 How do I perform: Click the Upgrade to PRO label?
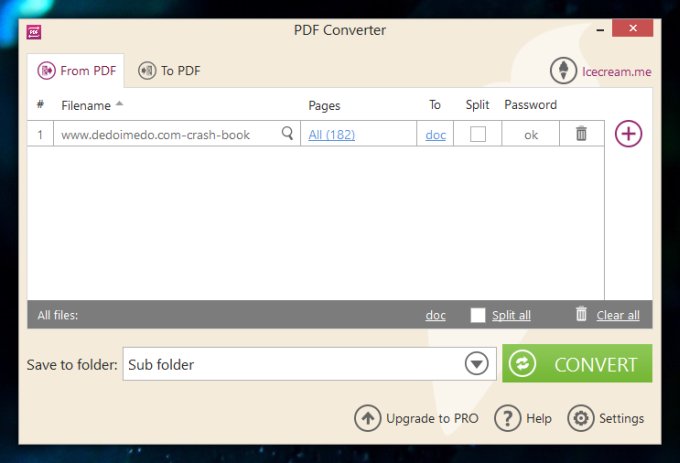[432, 418]
